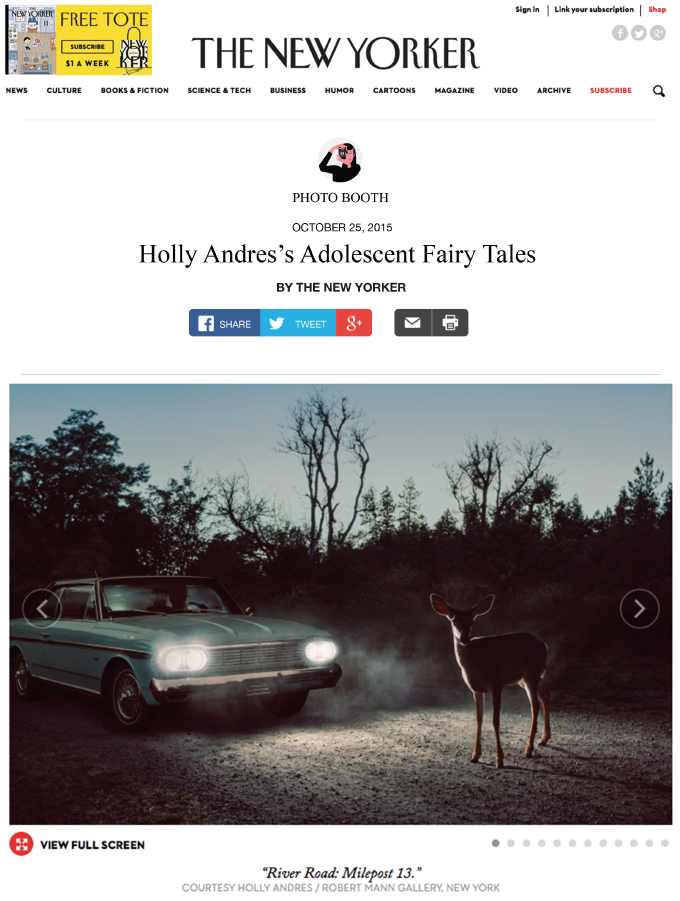Open the header Twitter circle icon

pos(639,33)
